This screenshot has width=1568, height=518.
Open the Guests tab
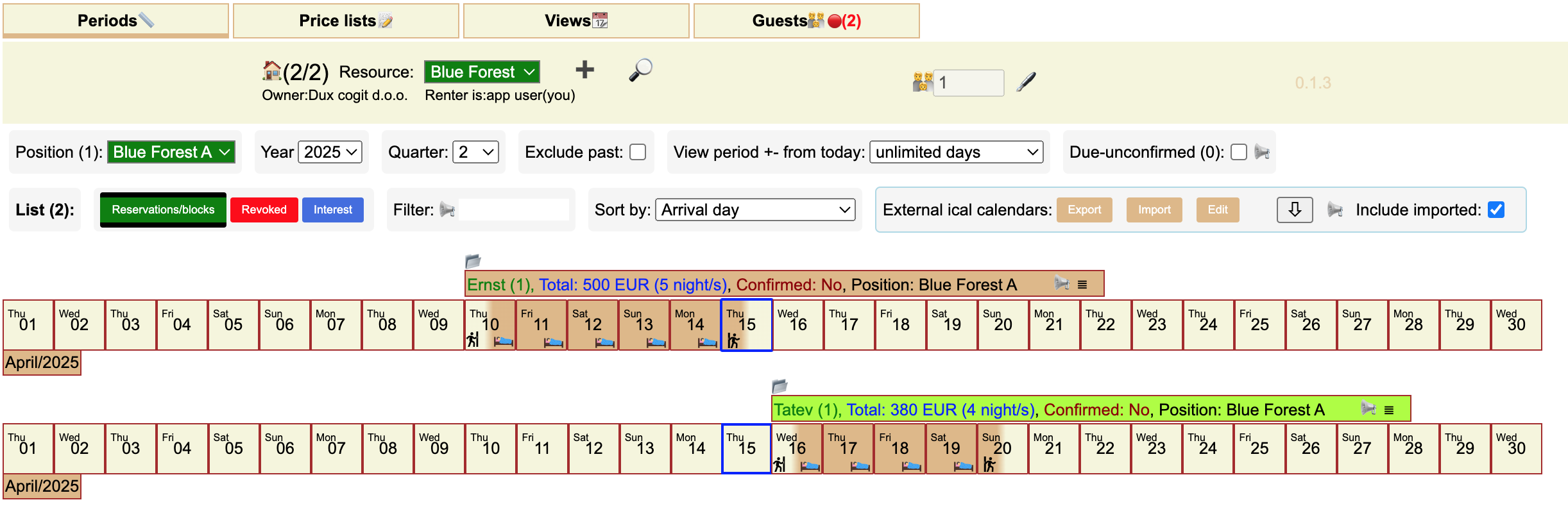pyautogui.click(x=806, y=21)
